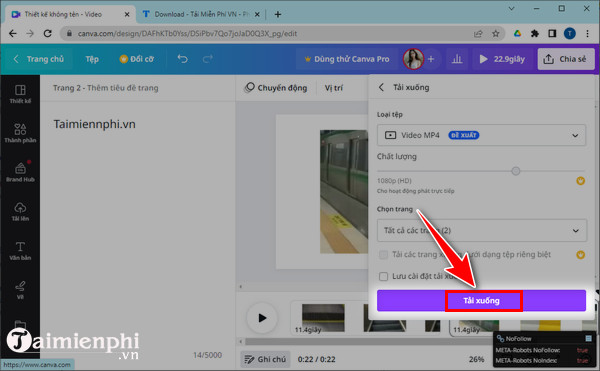This screenshot has width=600, height=371.
Task: Open the Vẽ draw tool
Action: tap(20, 290)
